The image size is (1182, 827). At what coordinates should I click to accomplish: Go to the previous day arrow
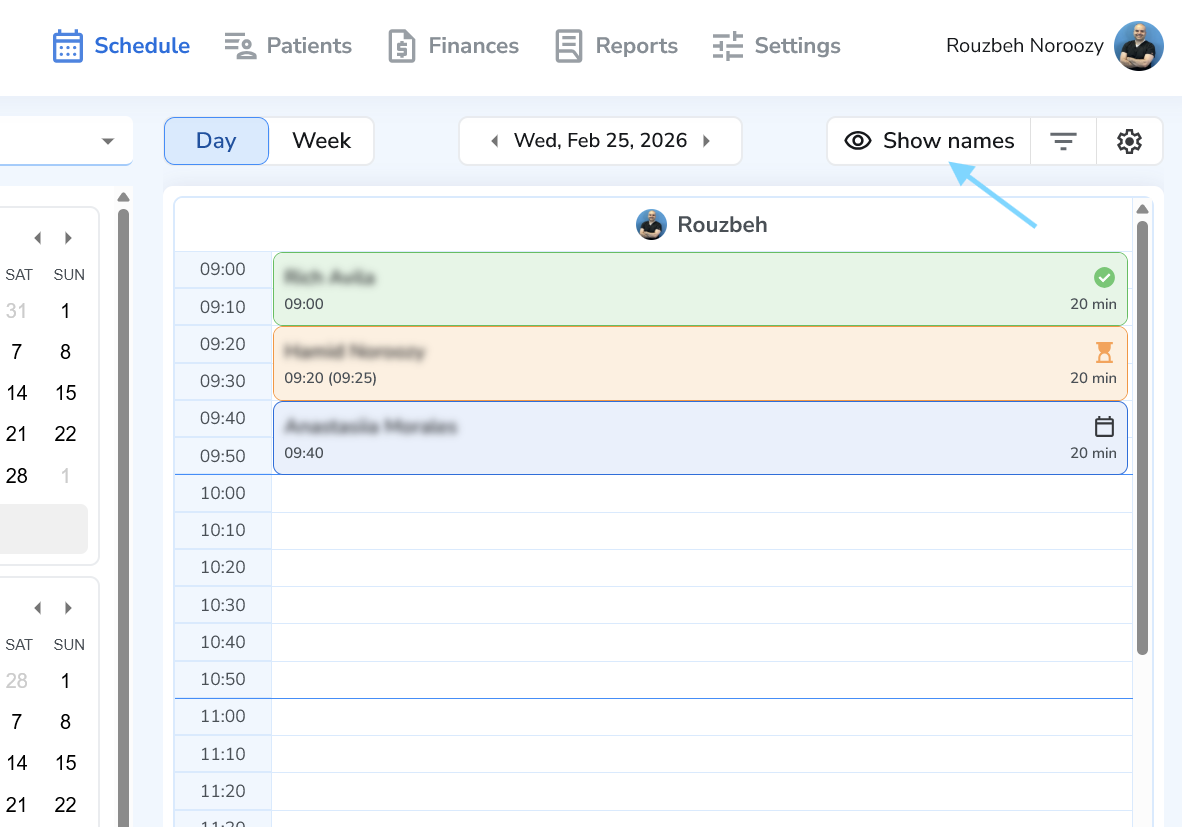(x=494, y=141)
